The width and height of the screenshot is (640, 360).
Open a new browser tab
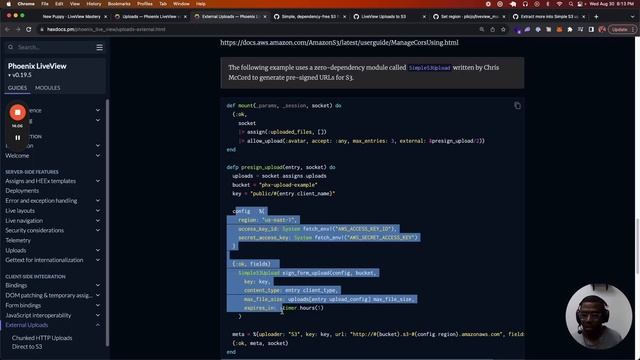pos(596,17)
